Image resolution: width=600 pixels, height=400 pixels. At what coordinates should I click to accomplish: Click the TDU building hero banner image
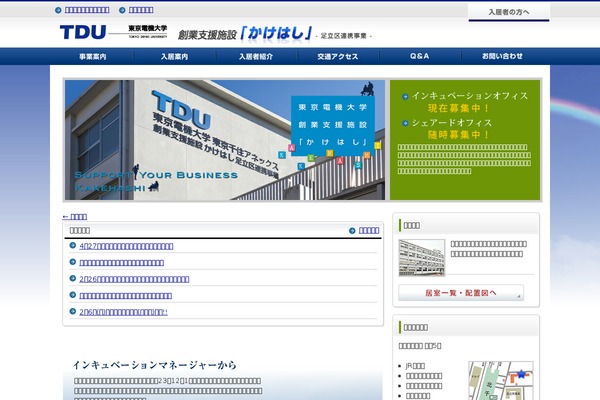[225, 140]
